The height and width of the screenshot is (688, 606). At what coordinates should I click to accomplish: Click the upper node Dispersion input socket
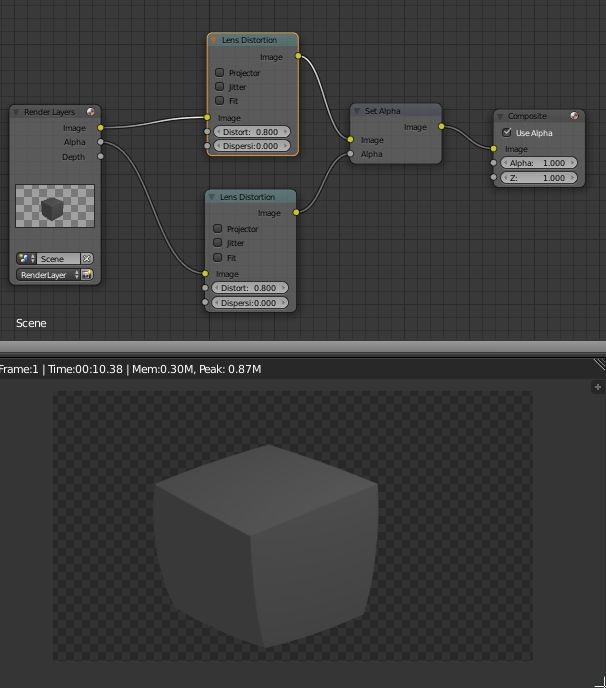pyautogui.click(x=207, y=146)
